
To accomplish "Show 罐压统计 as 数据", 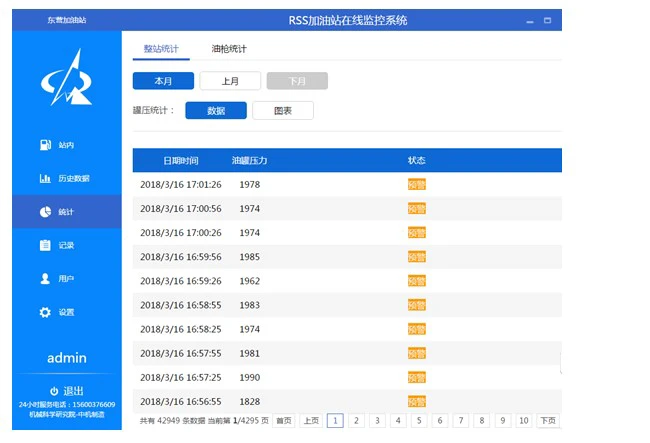I will click(x=216, y=111).
